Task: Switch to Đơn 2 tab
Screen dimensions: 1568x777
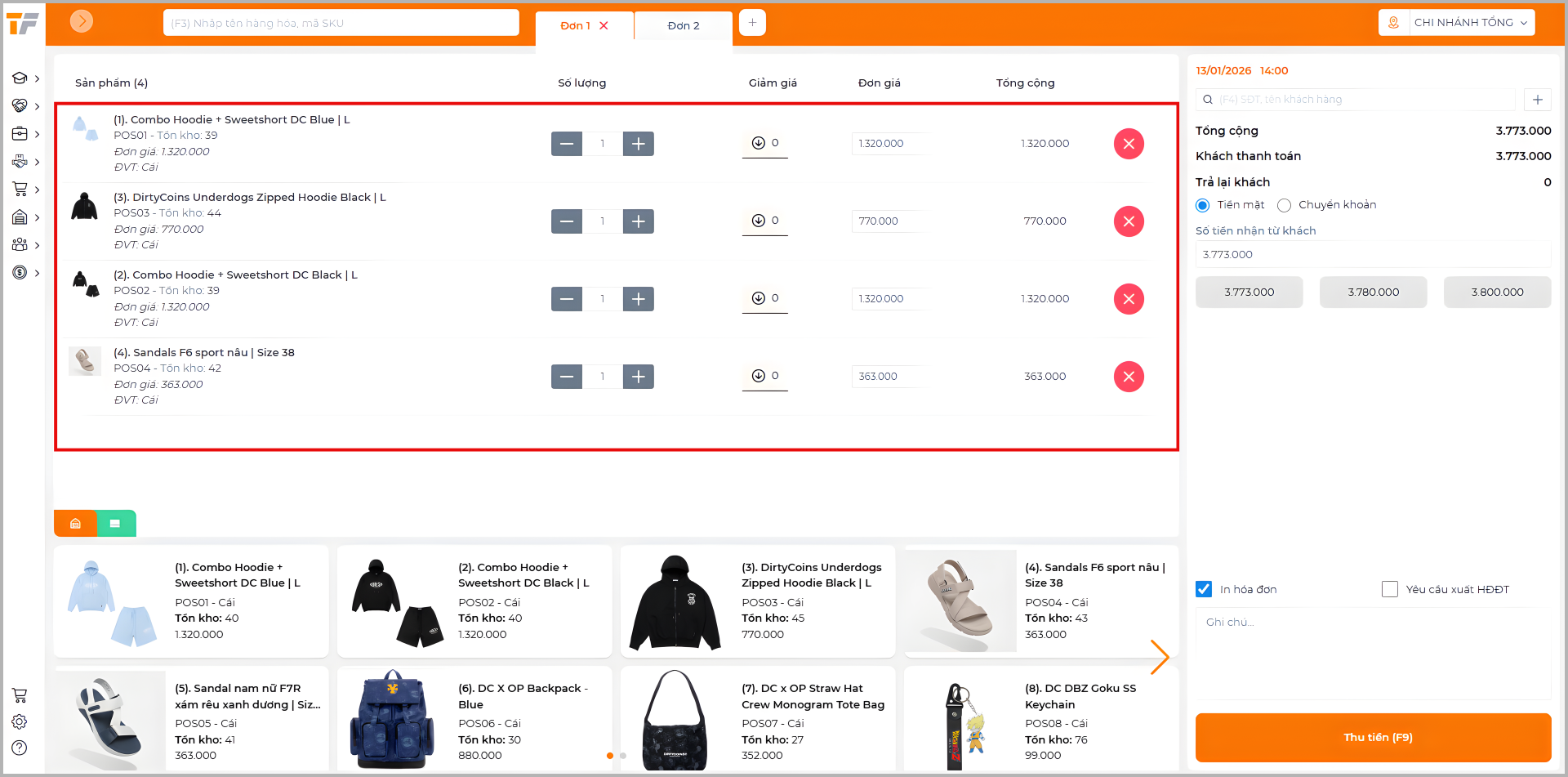Action: tap(683, 25)
